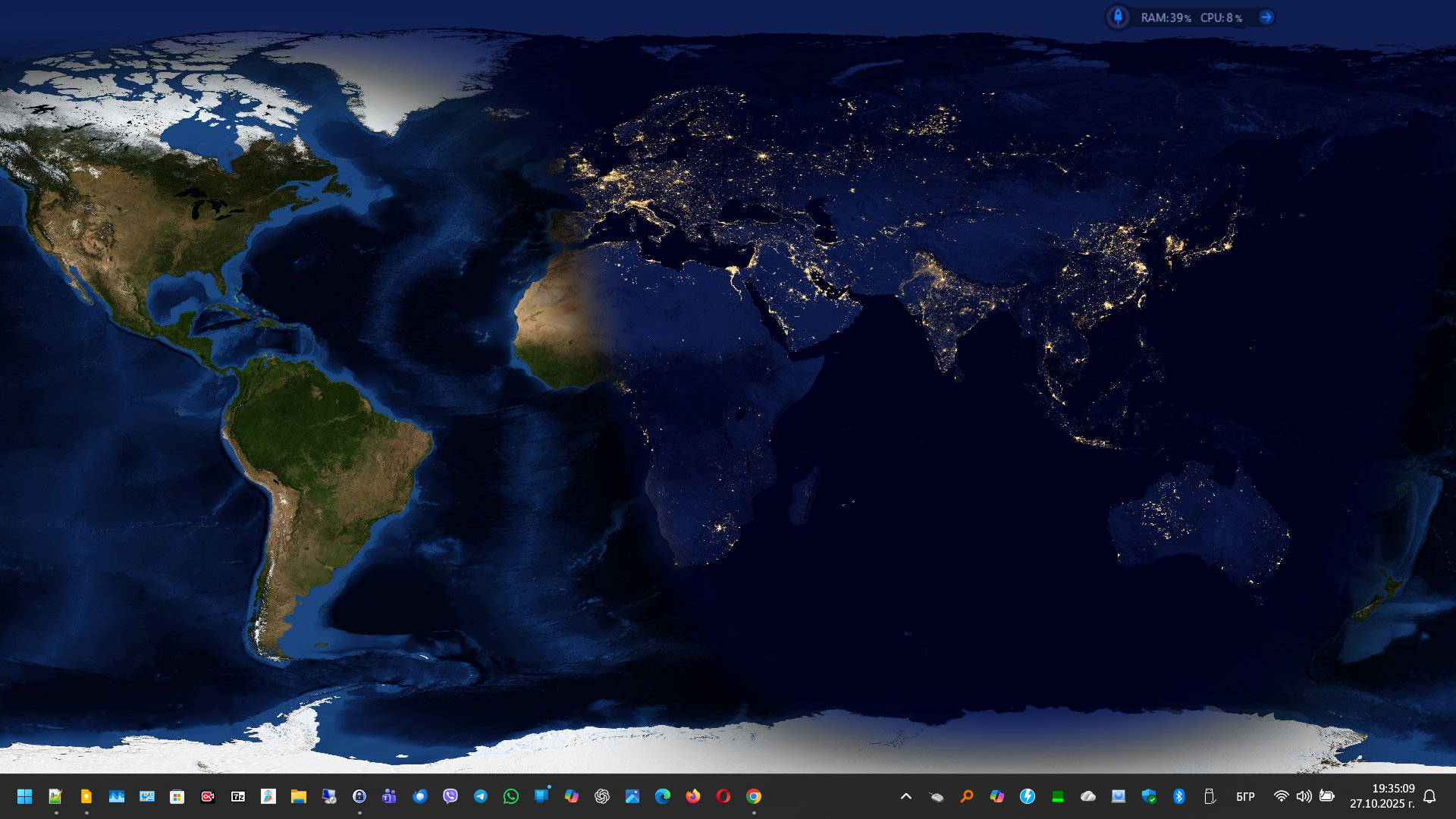
Task: Open Microsoft Teams from the taskbar
Action: point(390,796)
